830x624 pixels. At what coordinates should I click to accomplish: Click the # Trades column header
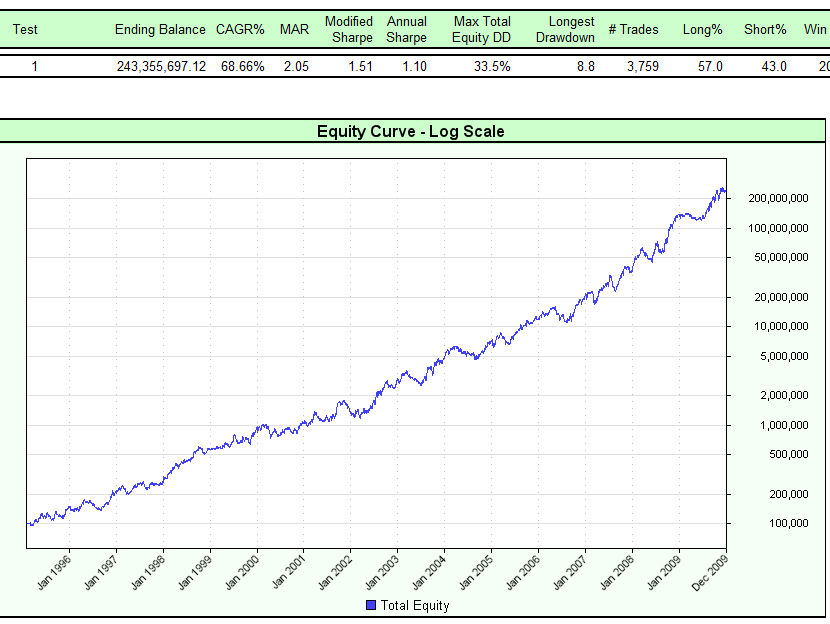633,30
